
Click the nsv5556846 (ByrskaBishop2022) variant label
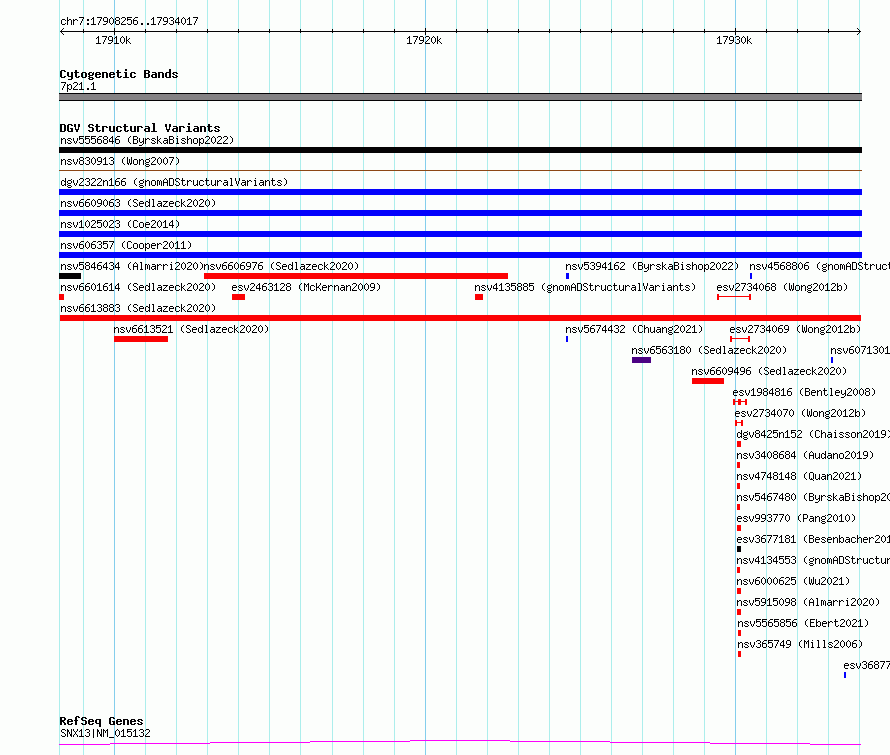147,140
